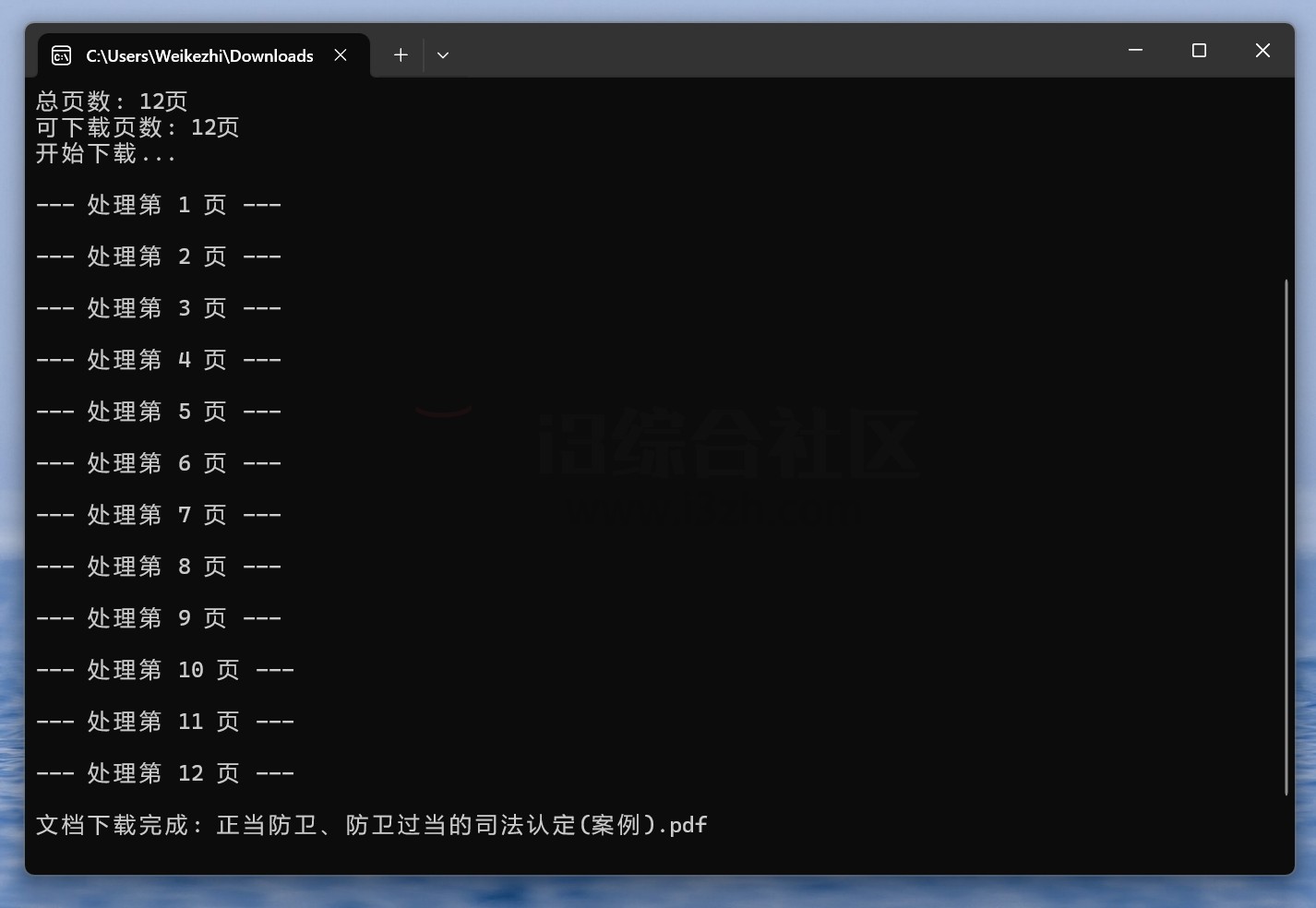This screenshot has width=1316, height=908.
Task: Click the '处理第 11 页' line
Action: pyautogui.click(x=165, y=722)
